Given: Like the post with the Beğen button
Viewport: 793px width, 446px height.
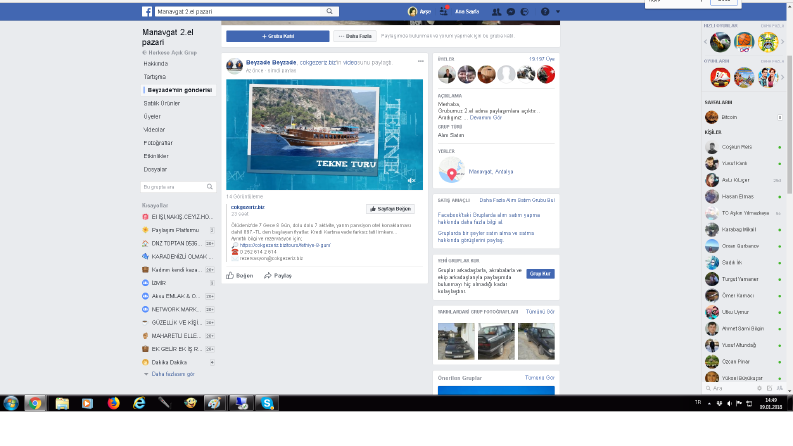Looking at the screenshot, I should click(239, 276).
